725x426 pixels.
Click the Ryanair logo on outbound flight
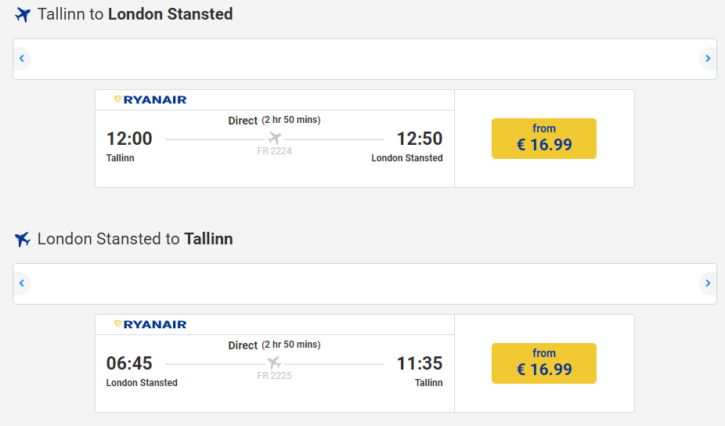click(x=151, y=99)
